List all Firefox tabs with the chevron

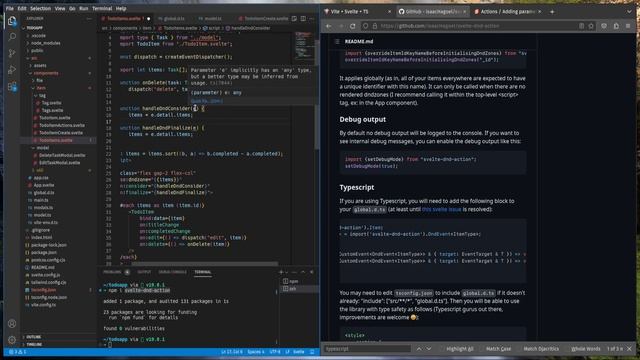coord(629,11)
